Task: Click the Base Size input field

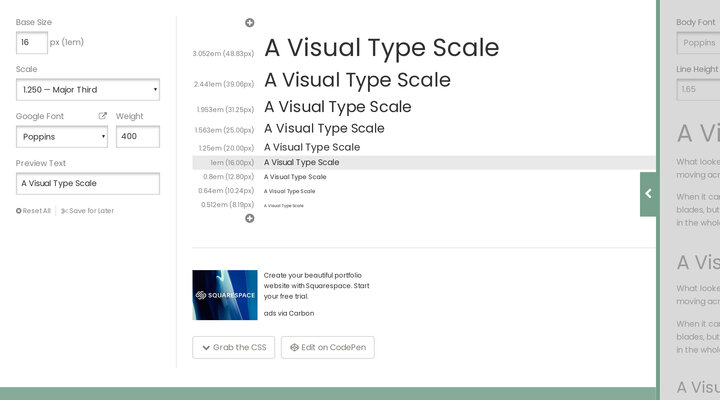Action: tap(31, 43)
